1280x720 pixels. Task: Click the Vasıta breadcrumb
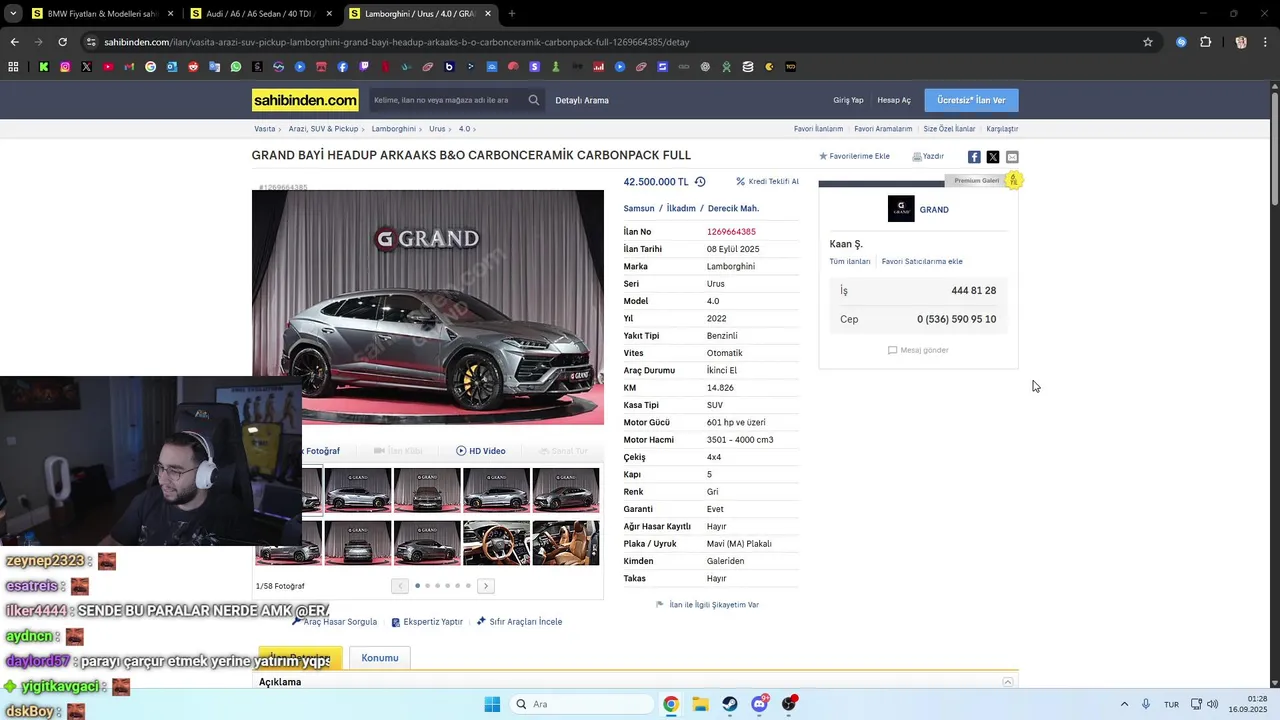click(265, 129)
